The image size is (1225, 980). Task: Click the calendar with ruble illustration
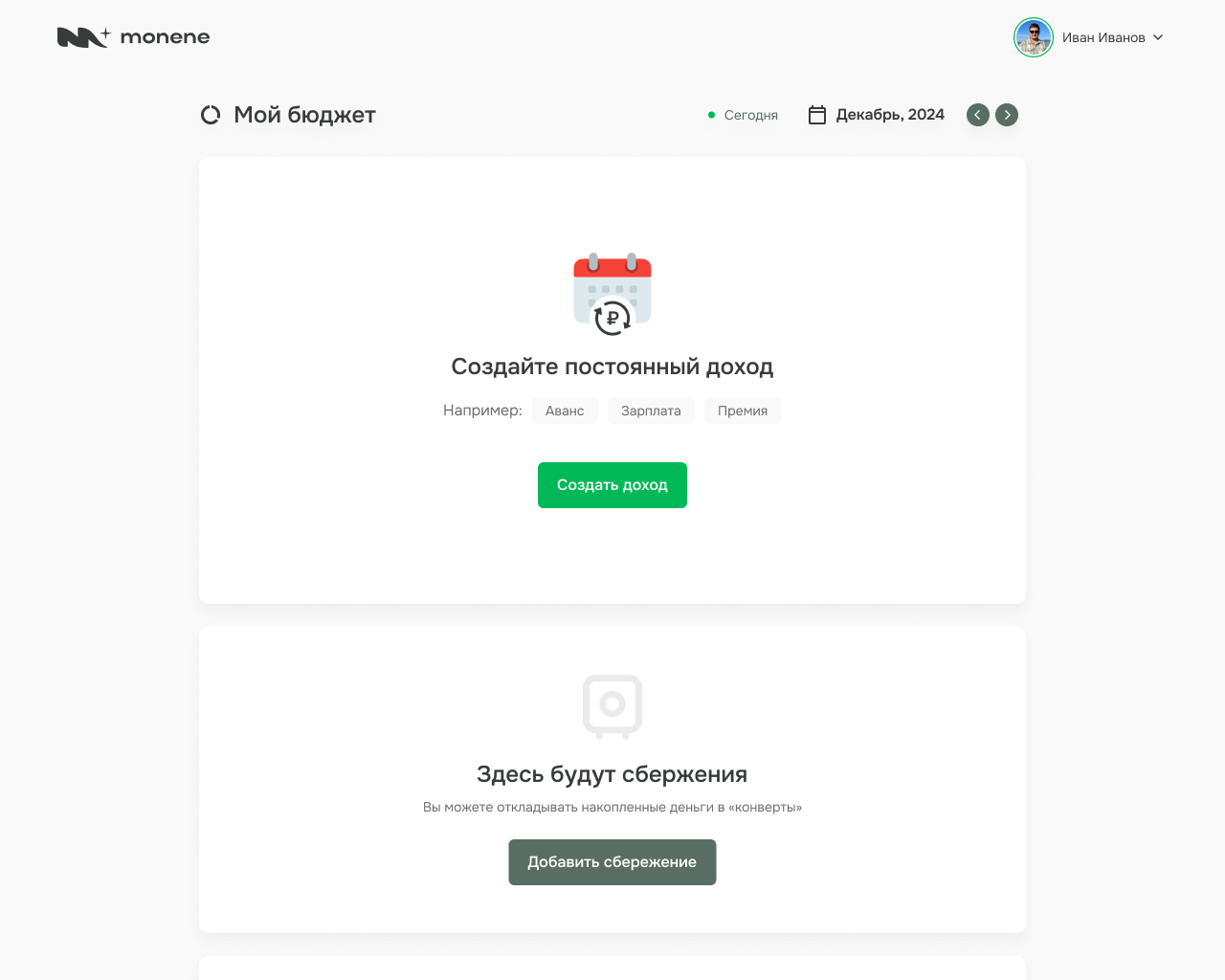612,294
